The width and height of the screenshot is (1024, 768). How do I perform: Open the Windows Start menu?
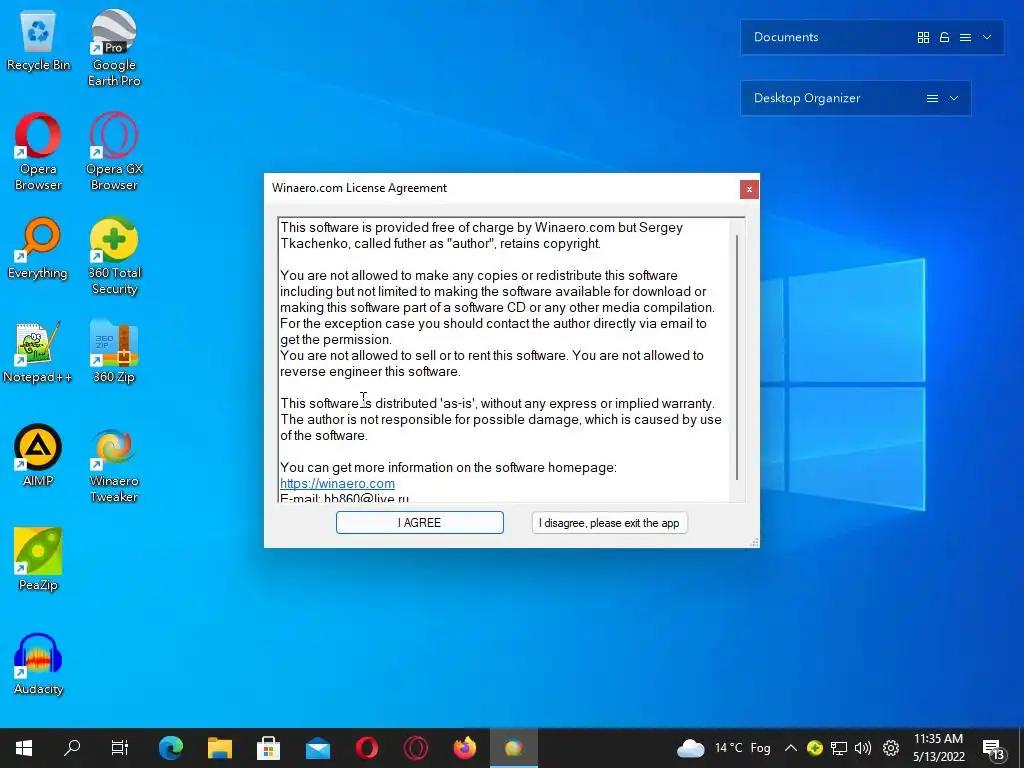tap(24, 748)
